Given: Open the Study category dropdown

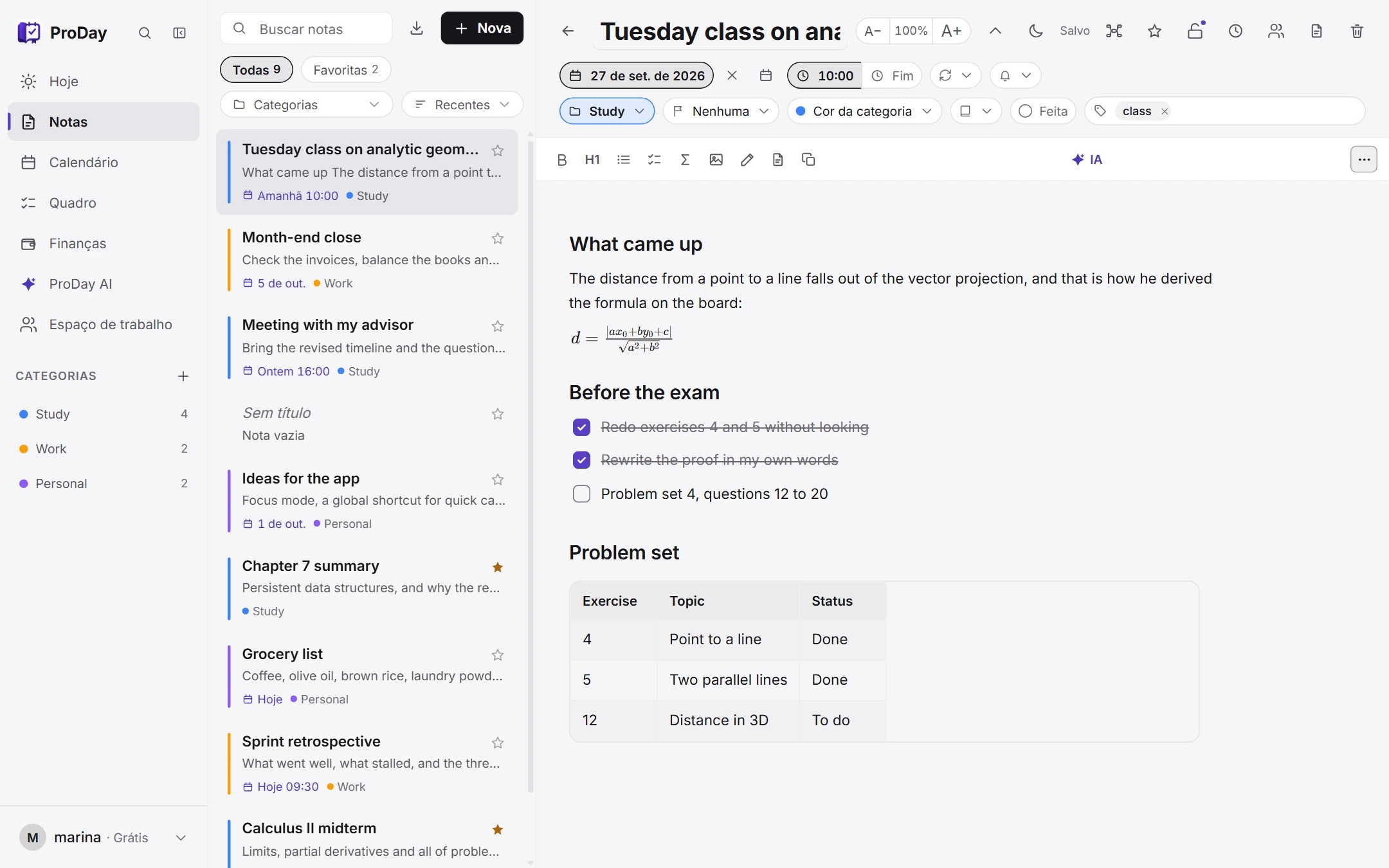Looking at the screenshot, I should [607, 111].
